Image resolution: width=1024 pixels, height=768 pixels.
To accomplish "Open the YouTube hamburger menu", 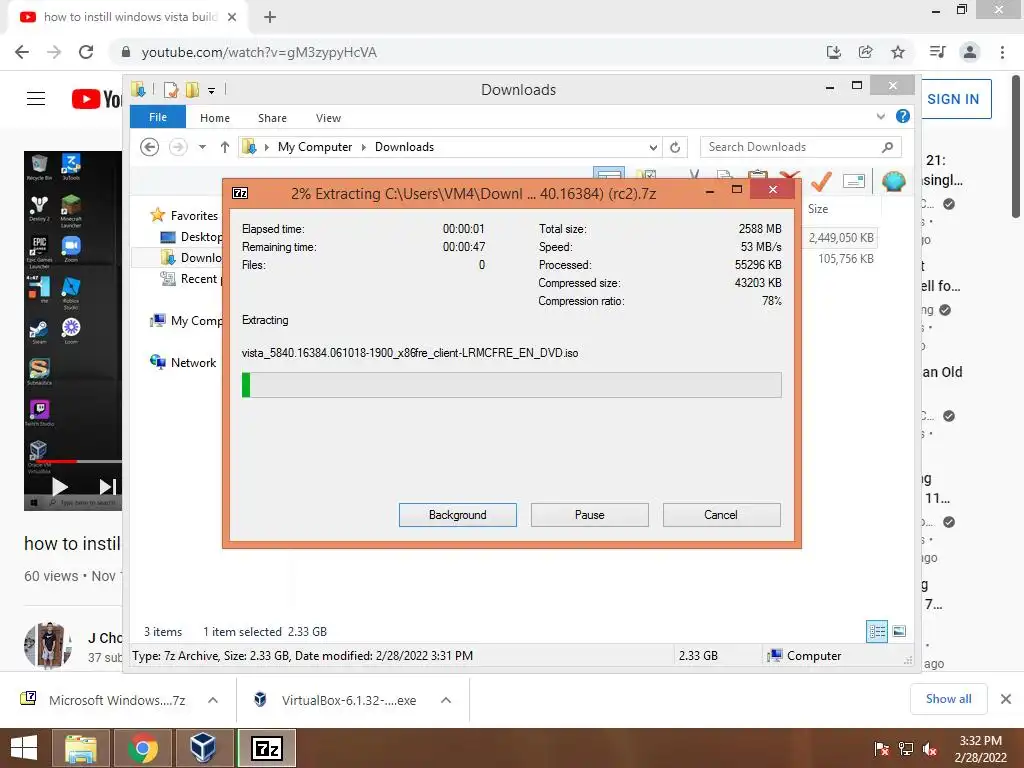I will point(36,99).
